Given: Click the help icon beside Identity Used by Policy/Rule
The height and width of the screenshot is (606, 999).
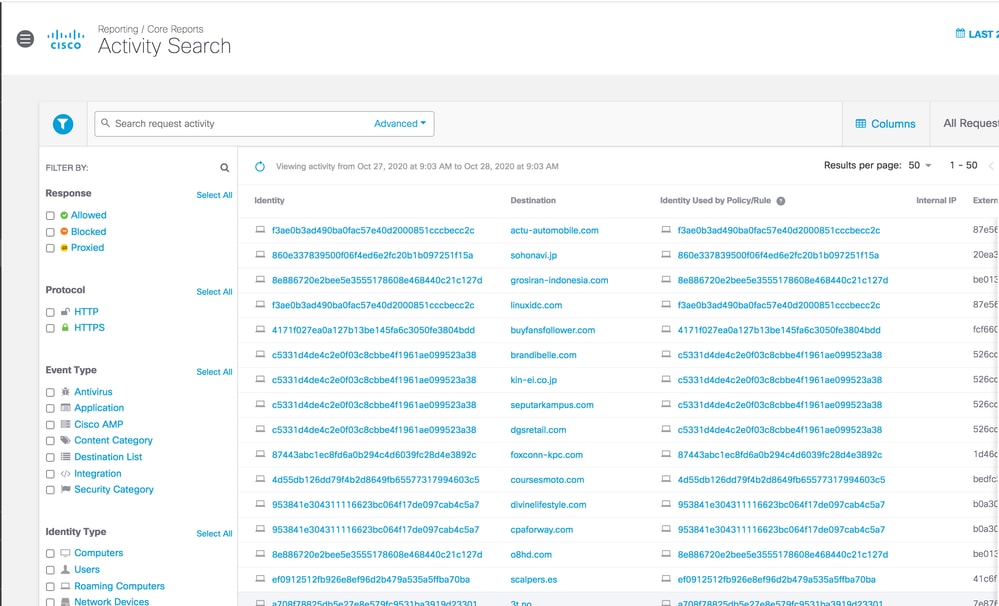Looking at the screenshot, I should click(781, 201).
